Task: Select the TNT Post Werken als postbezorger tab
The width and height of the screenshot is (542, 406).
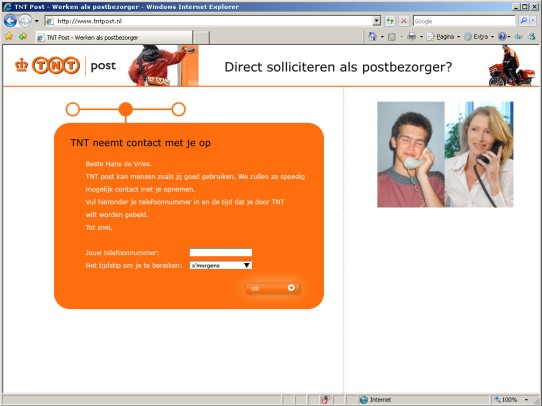Action: coord(114,37)
